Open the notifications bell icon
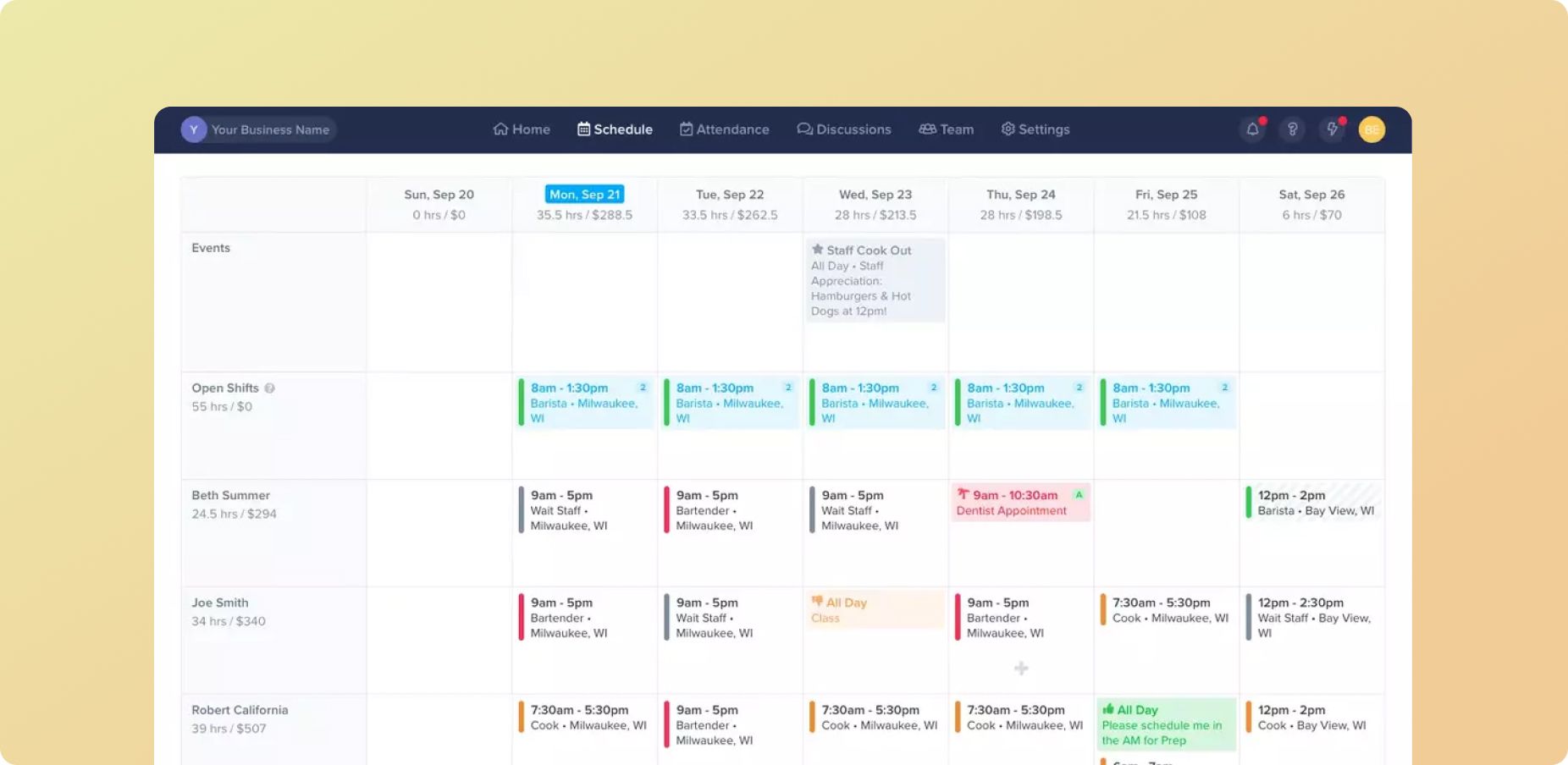1568x765 pixels. [x=1252, y=129]
